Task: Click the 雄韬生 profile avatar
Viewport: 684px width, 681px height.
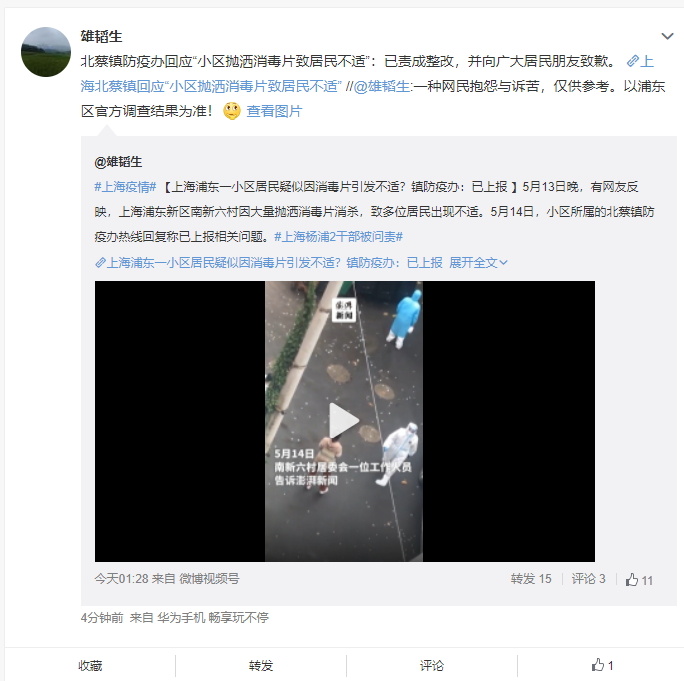Action: (46, 52)
